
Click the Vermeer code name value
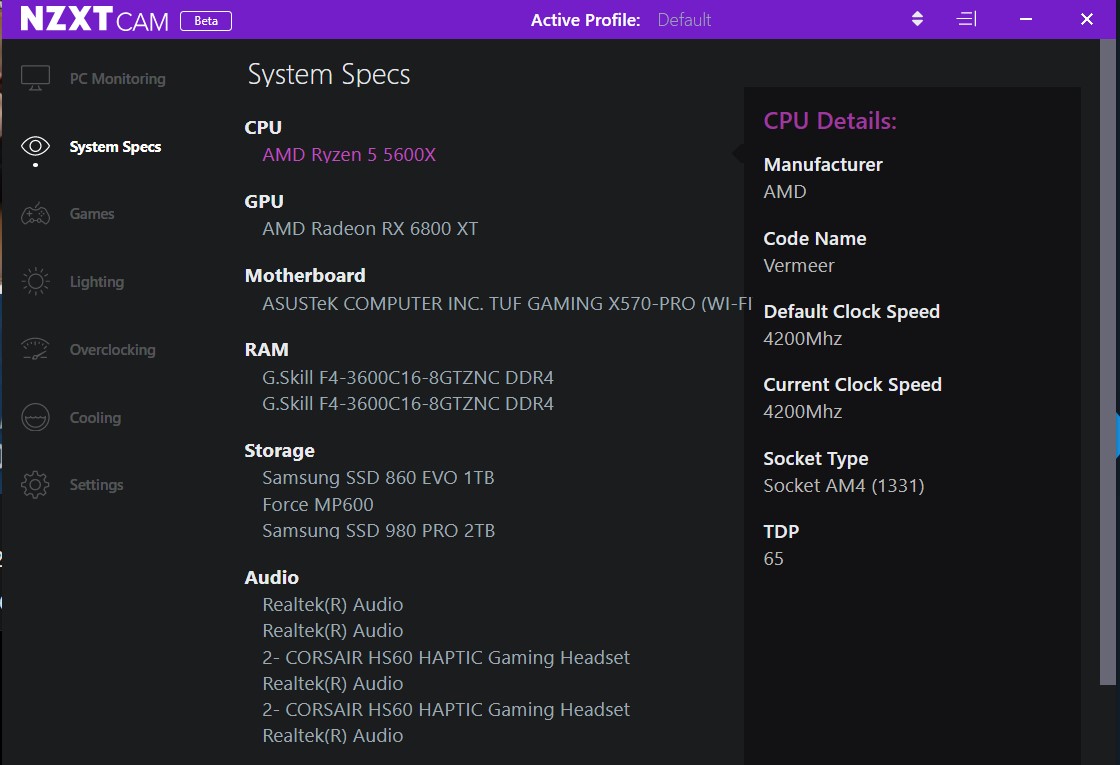pyautogui.click(x=799, y=266)
